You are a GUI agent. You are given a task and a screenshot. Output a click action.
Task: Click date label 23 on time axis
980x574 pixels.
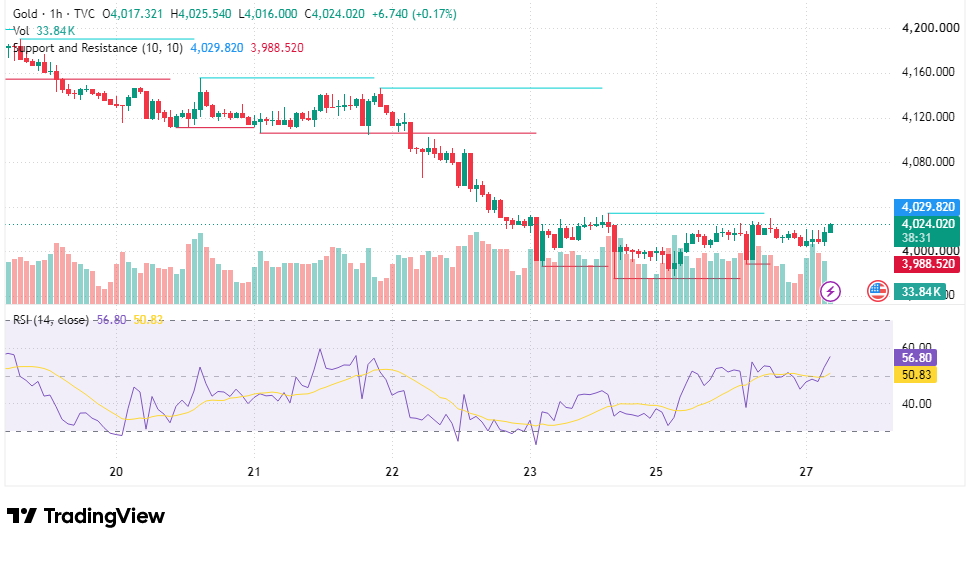coord(530,472)
